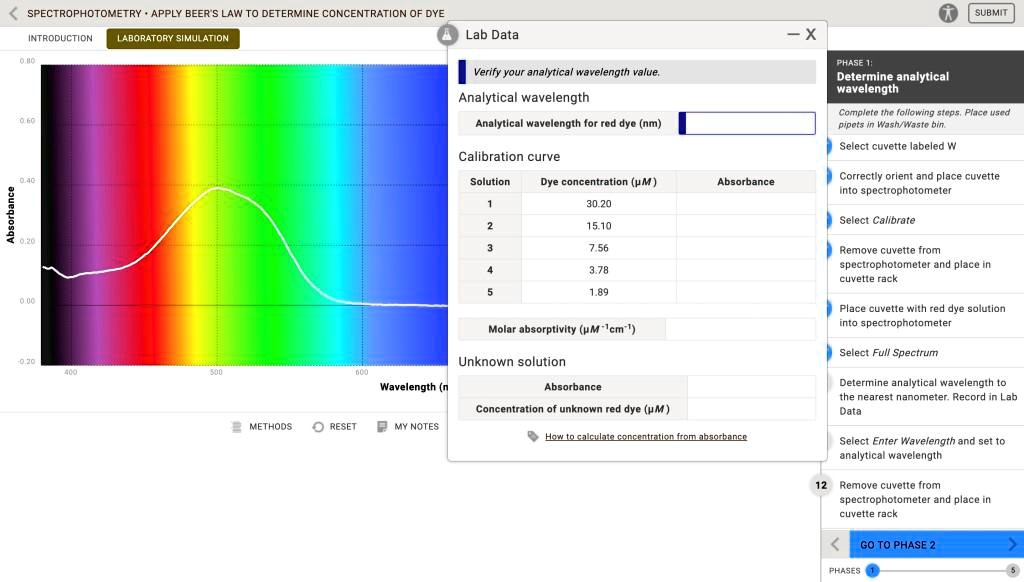
Task: Minimize the Lab Data window
Action: coord(791,33)
